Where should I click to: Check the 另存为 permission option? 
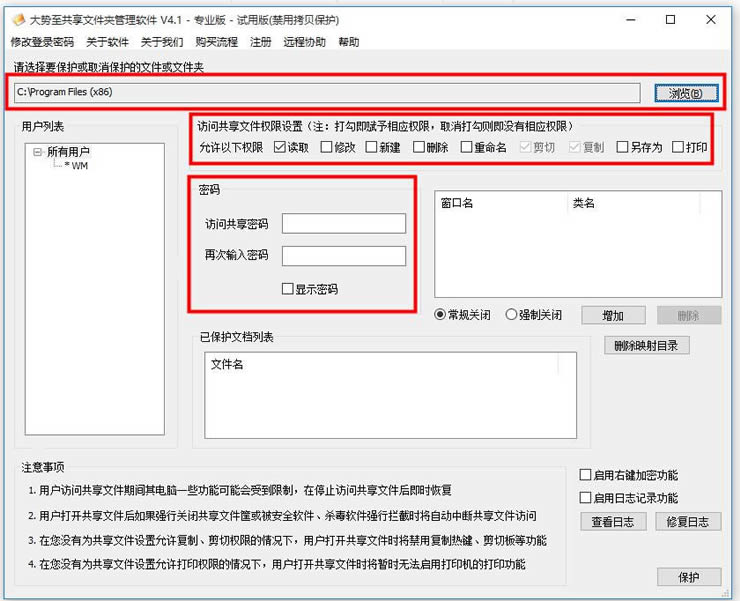pos(622,147)
